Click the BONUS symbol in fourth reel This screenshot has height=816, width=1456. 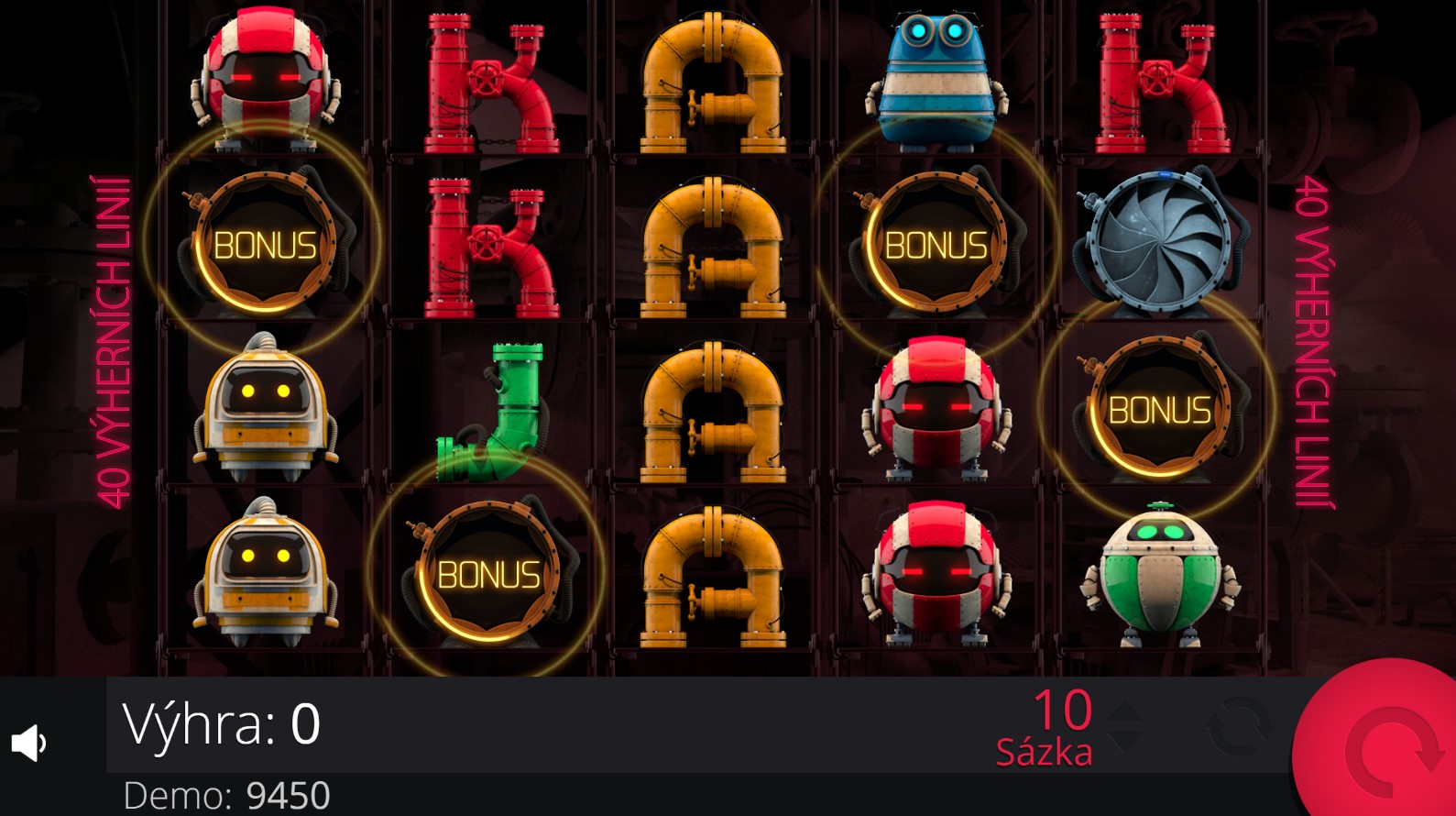click(x=935, y=242)
